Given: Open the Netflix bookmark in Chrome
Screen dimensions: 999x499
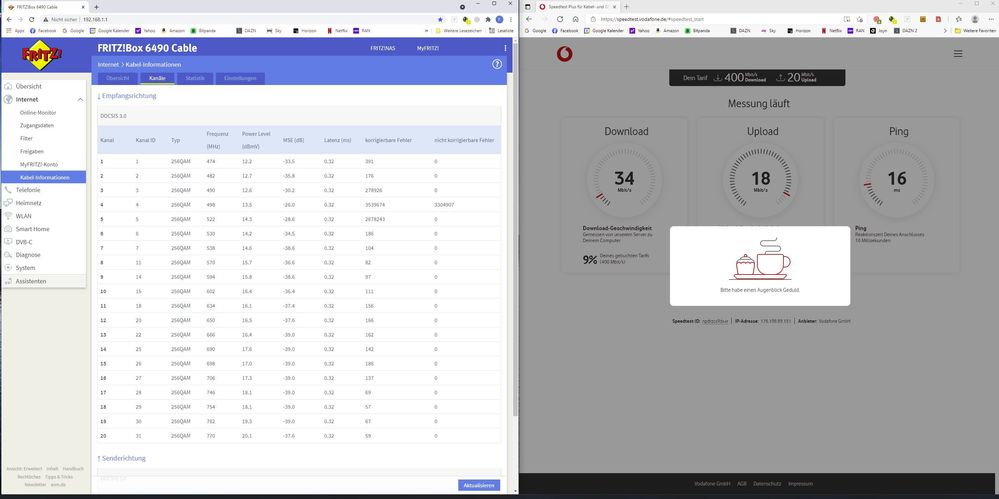Looking at the screenshot, I should point(338,30).
